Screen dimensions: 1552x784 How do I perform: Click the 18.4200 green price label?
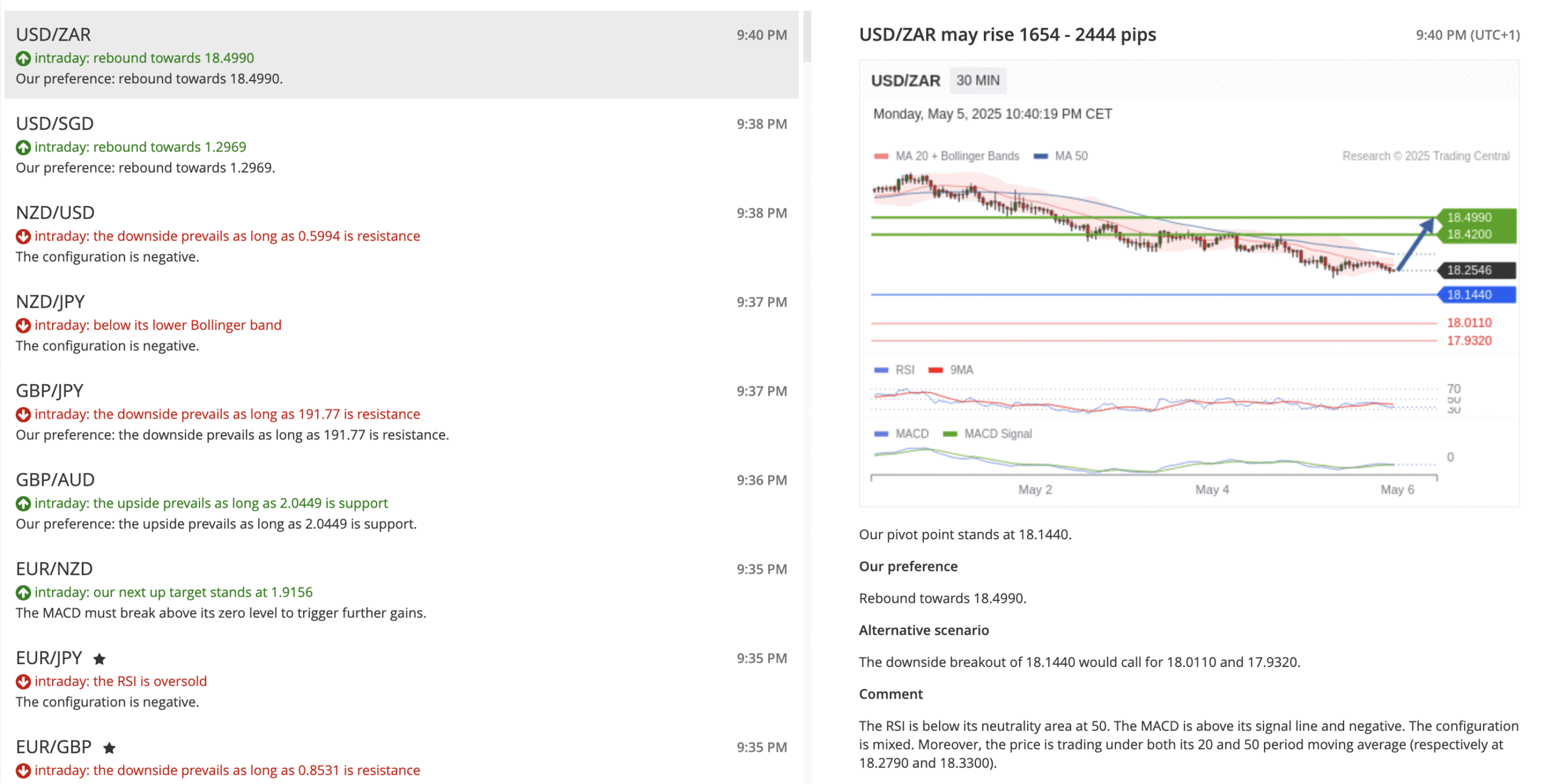click(1476, 234)
